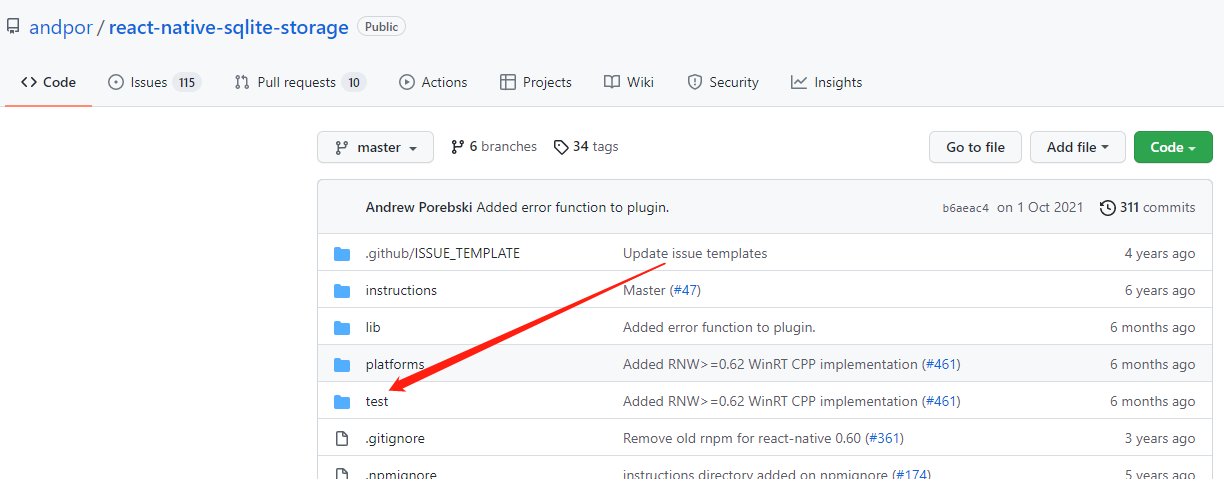Open the lib folder
Screen dimensions: 1224x479
[x=373, y=327]
